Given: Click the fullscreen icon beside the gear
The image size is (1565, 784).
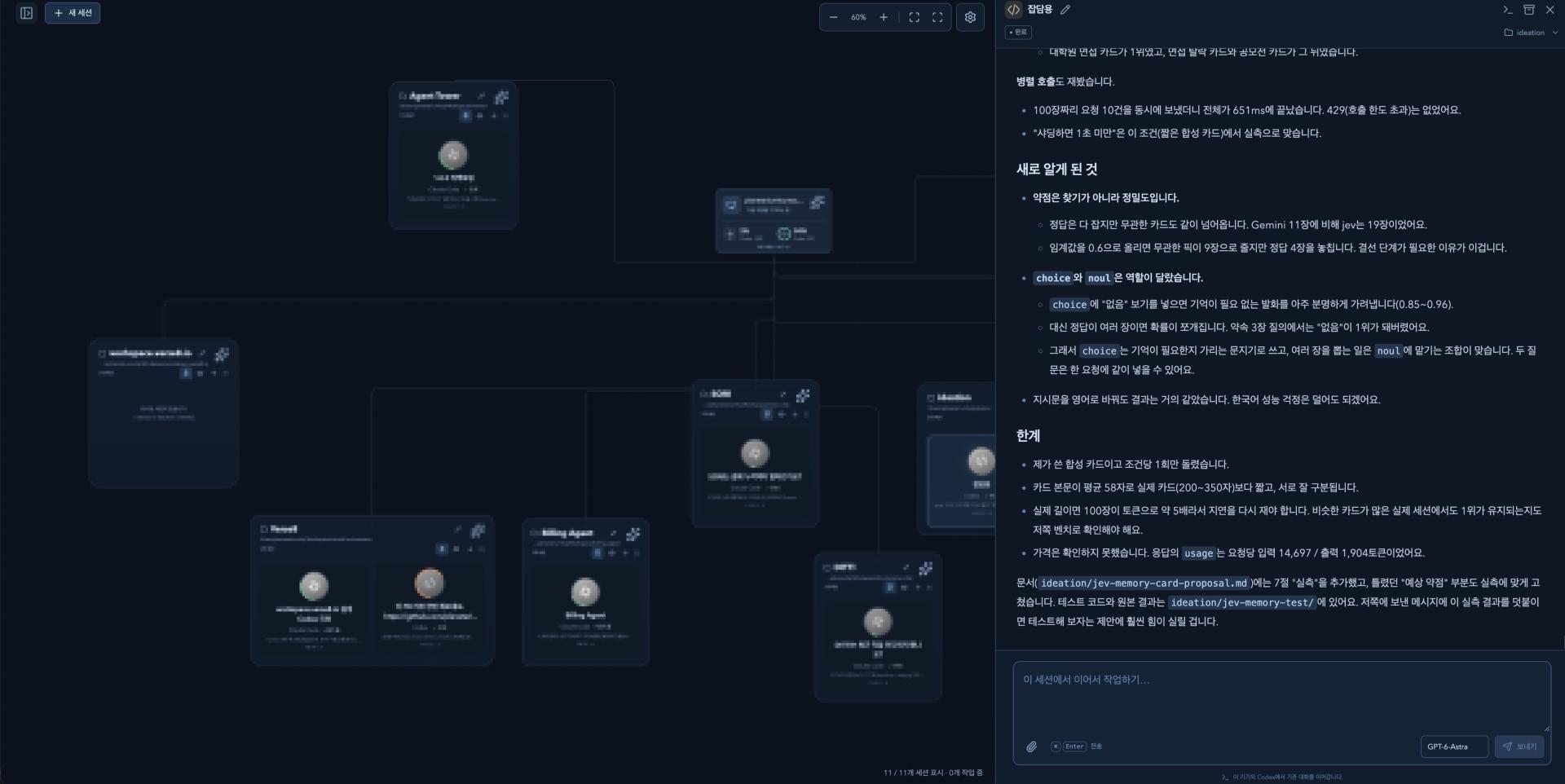Looking at the screenshot, I should click(x=937, y=17).
